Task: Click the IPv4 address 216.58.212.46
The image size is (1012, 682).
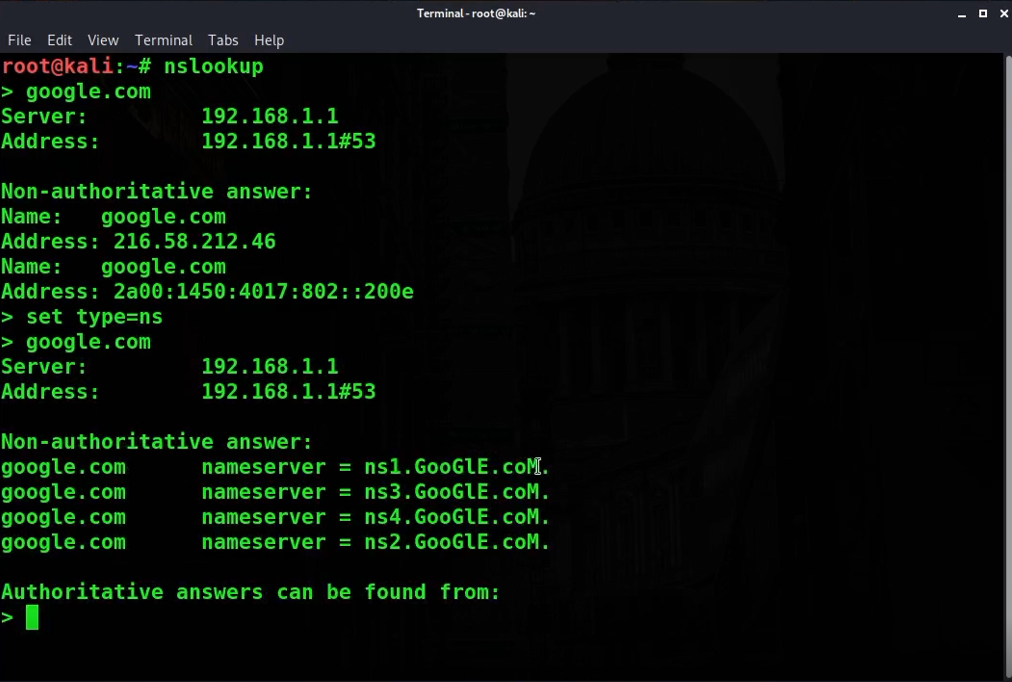Action: click(194, 242)
